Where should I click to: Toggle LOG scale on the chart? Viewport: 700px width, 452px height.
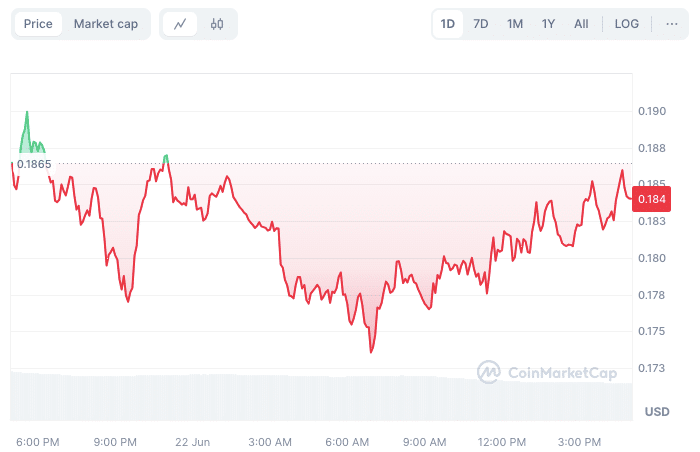[x=627, y=24]
